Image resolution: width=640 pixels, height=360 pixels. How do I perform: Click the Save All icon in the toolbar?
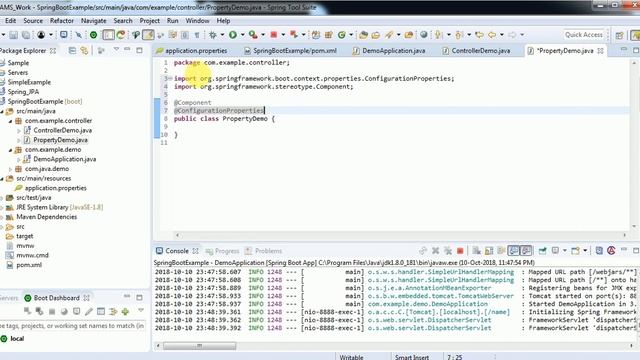pos(26,35)
